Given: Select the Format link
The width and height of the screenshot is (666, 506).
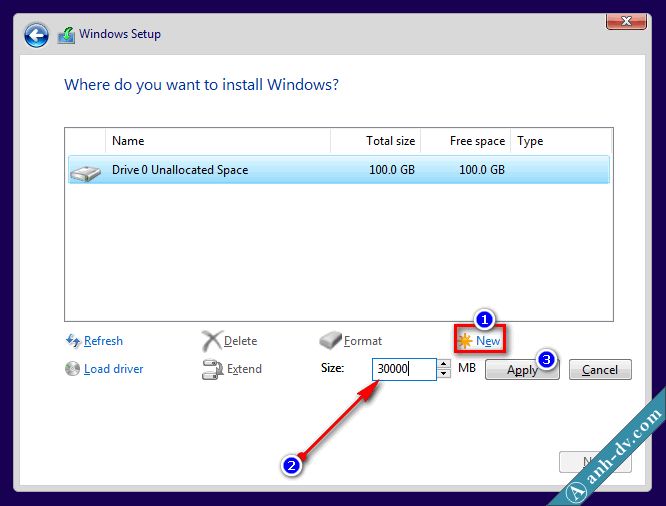Looking at the screenshot, I should (363, 341).
